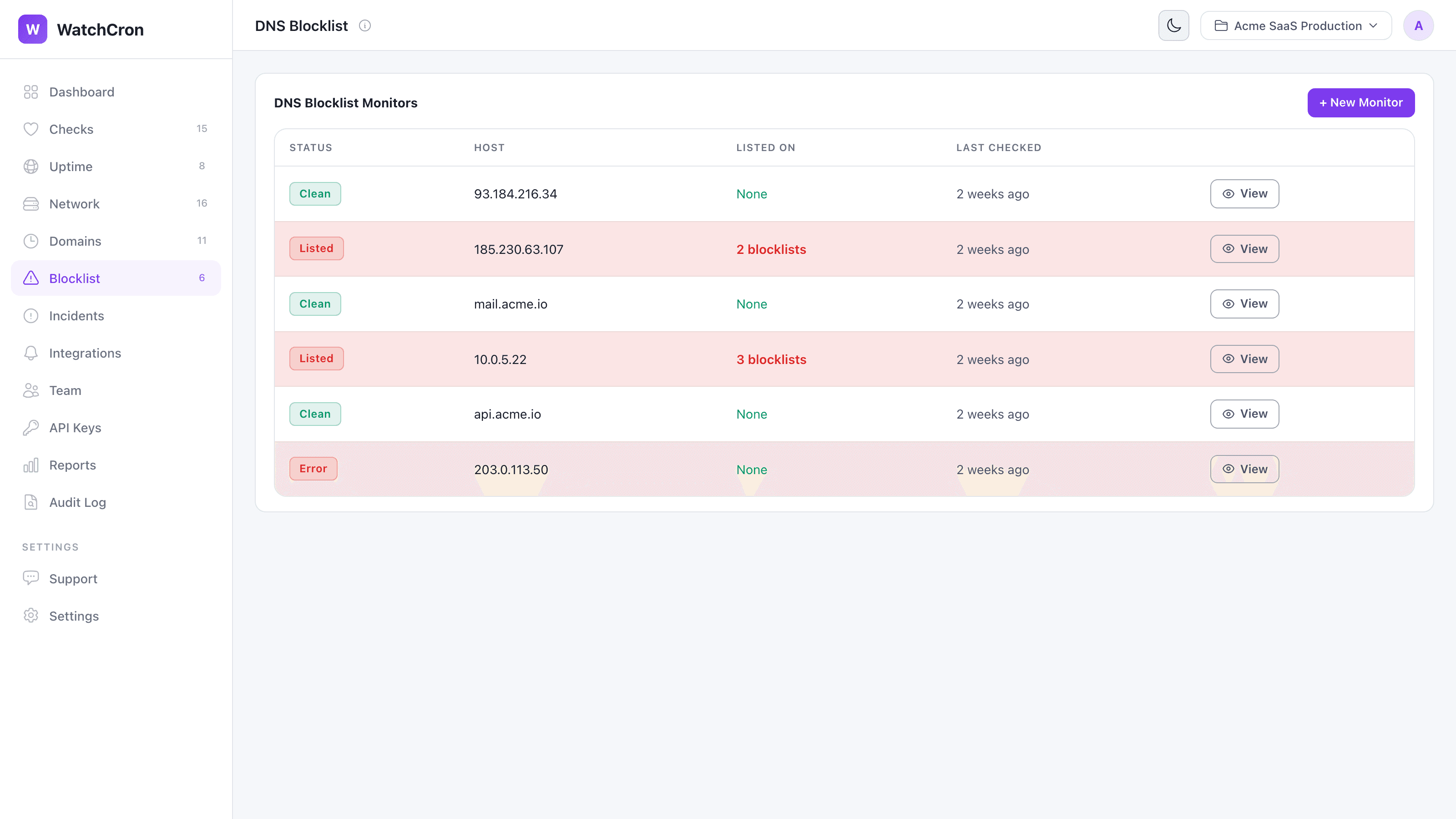This screenshot has height=819, width=1456.
Task: Open Dashboard grid icon in sidebar
Action: [x=30, y=92]
